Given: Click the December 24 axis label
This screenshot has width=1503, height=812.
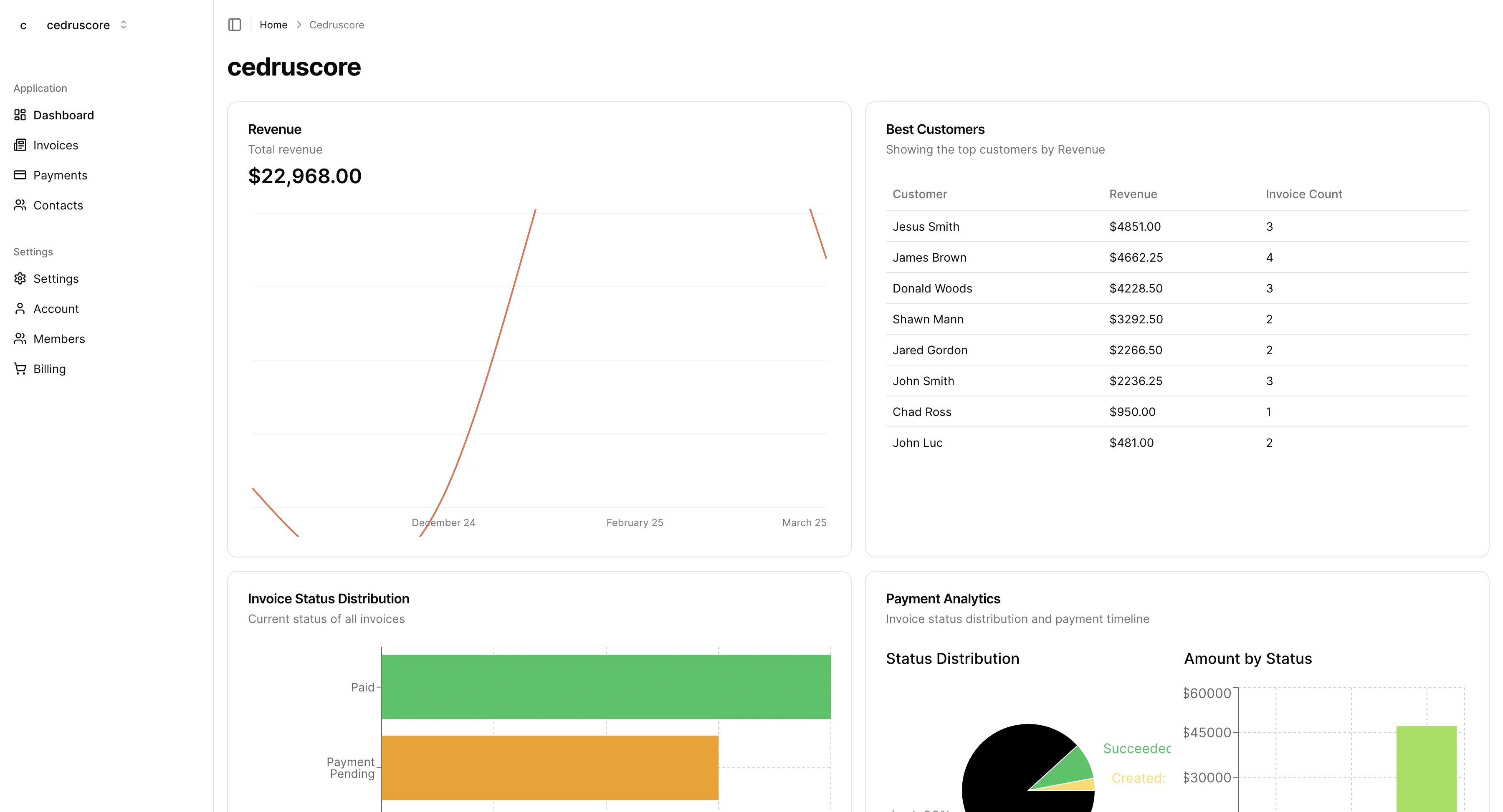Looking at the screenshot, I should [443, 523].
